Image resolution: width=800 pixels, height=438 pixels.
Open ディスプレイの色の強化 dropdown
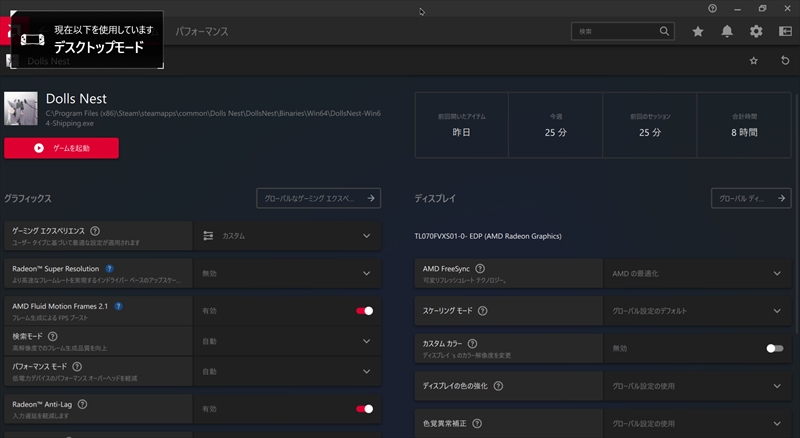click(x=697, y=386)
